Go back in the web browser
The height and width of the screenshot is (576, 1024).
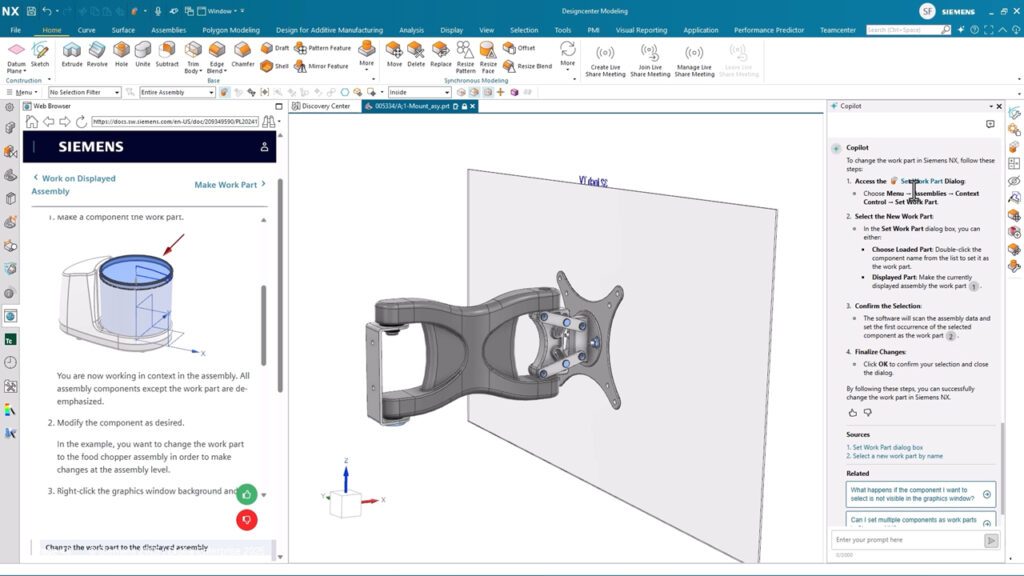point(48,121)
